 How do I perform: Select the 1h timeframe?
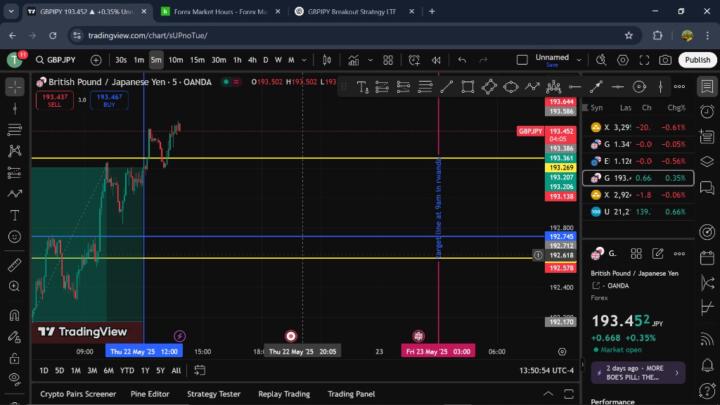click(x=237, y=60)
